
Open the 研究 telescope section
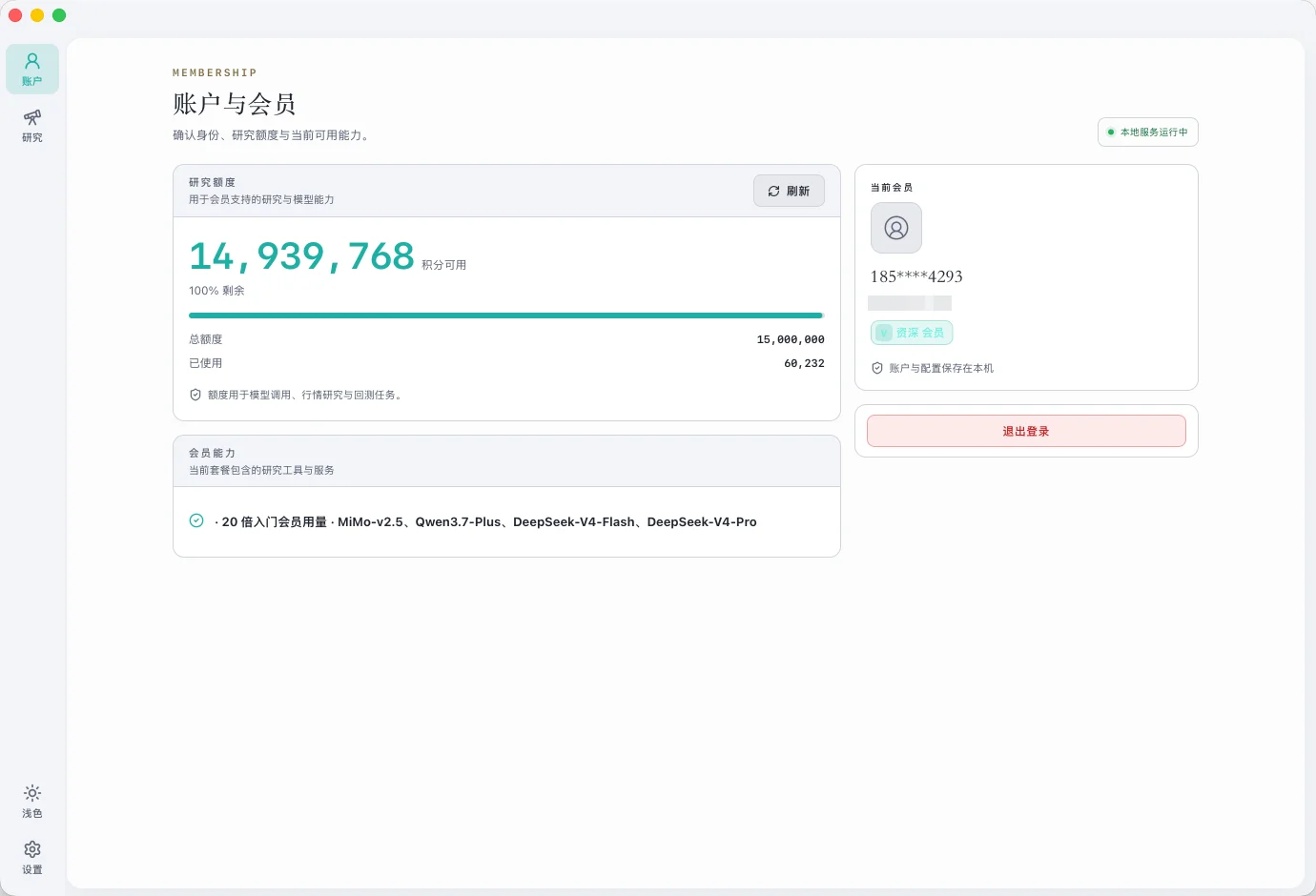(32, 126)
